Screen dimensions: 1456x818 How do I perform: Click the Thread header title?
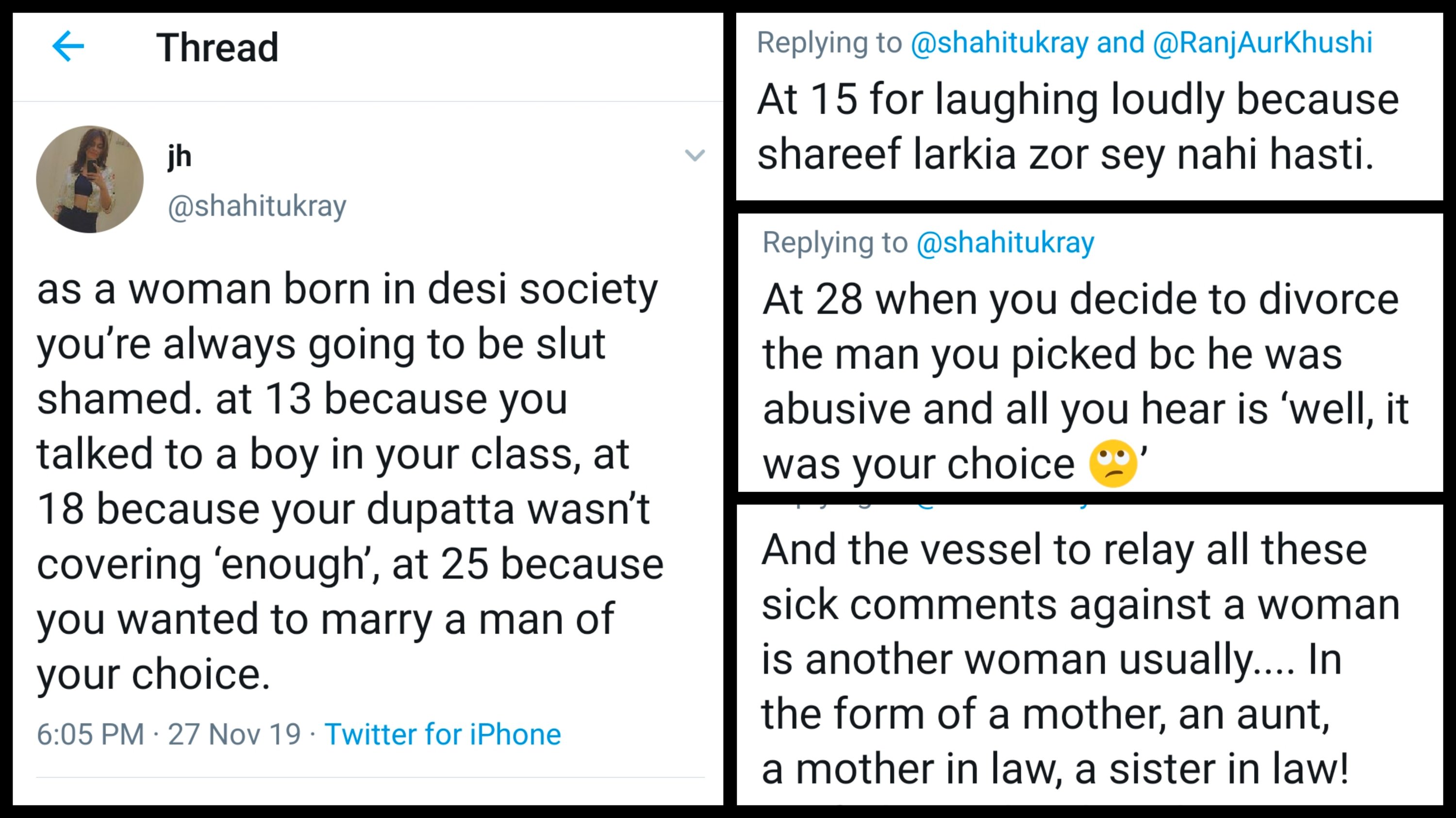pyautogui.click(x=217, y=48)
